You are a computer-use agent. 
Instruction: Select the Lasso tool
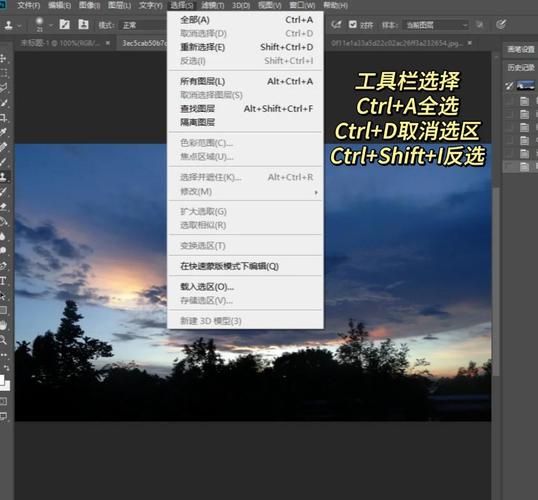(x=3, y=88)
